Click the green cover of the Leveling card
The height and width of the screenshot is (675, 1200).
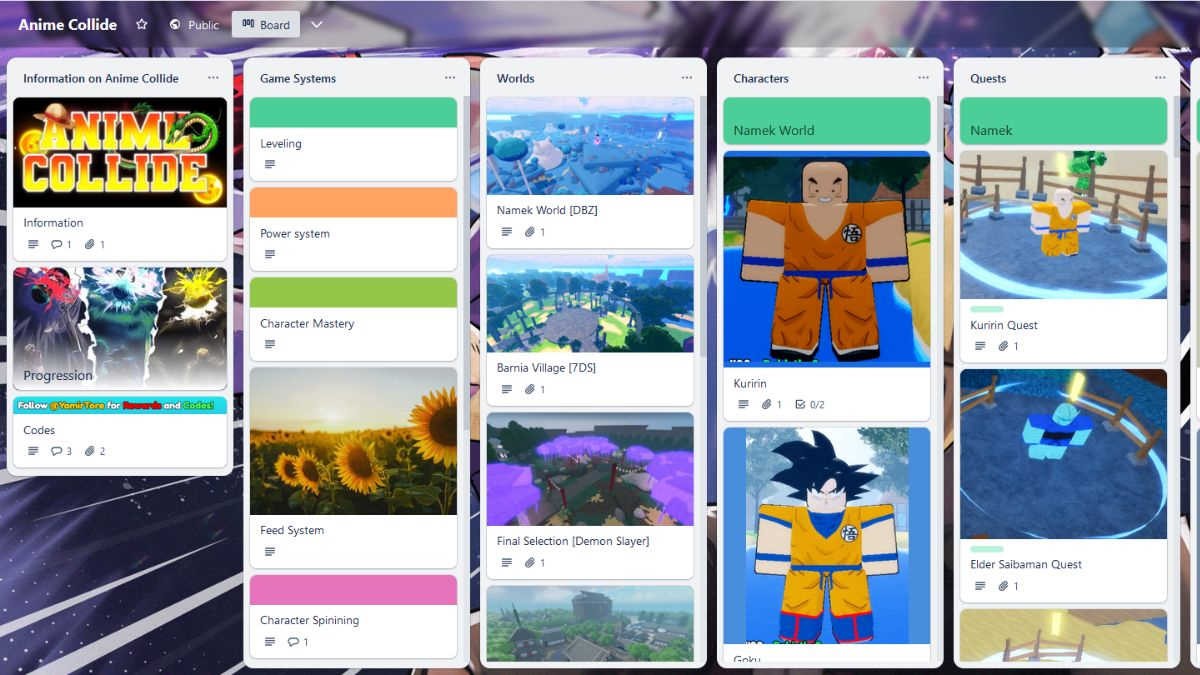pyautogui.click(x=353, y=112)
